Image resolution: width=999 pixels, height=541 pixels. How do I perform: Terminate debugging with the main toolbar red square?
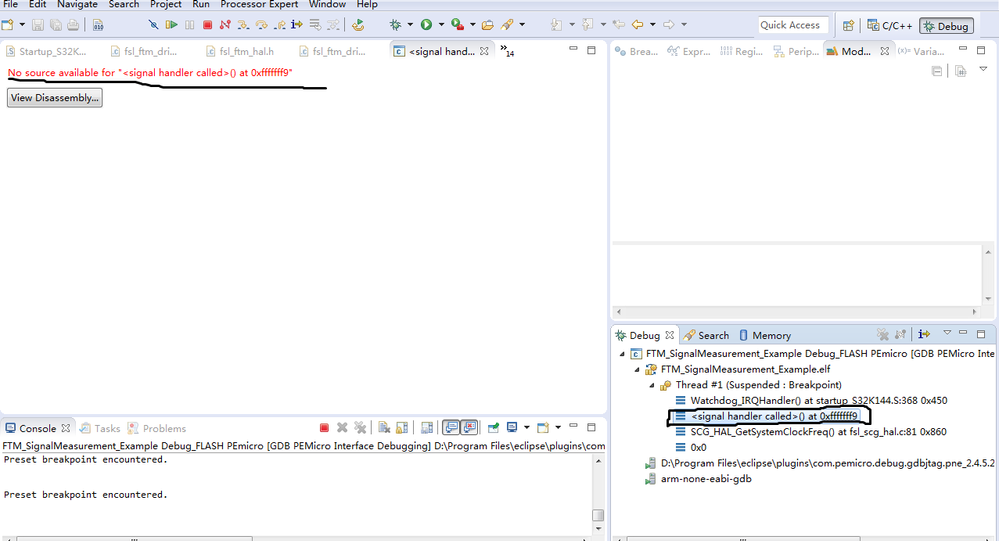(x=207, y=25)
